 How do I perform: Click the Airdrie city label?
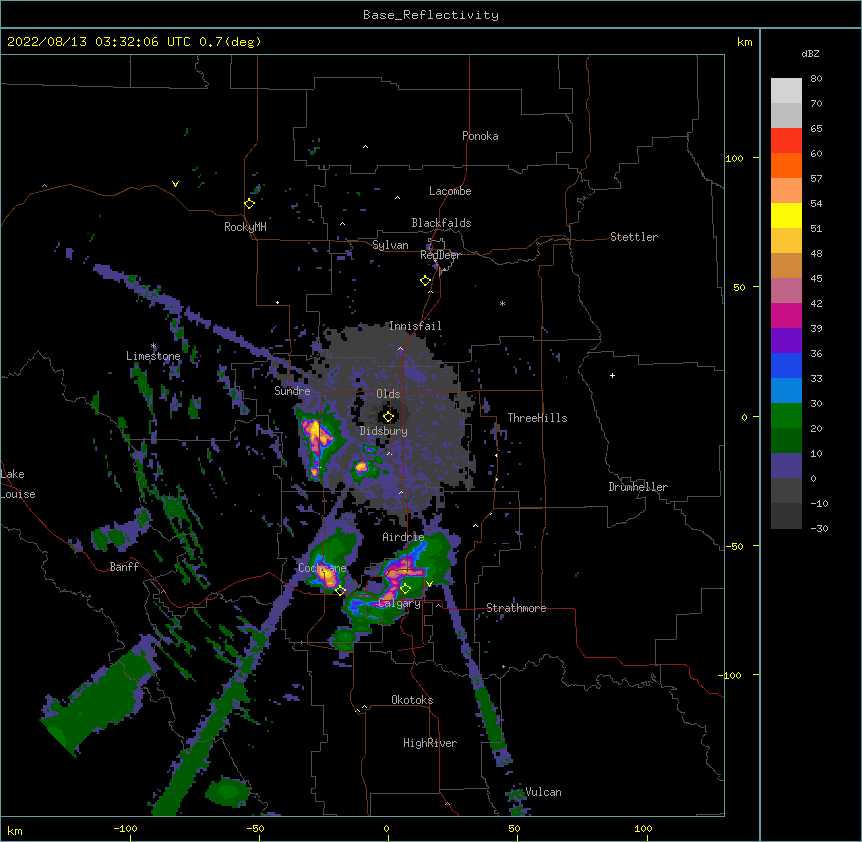(404, 537)
